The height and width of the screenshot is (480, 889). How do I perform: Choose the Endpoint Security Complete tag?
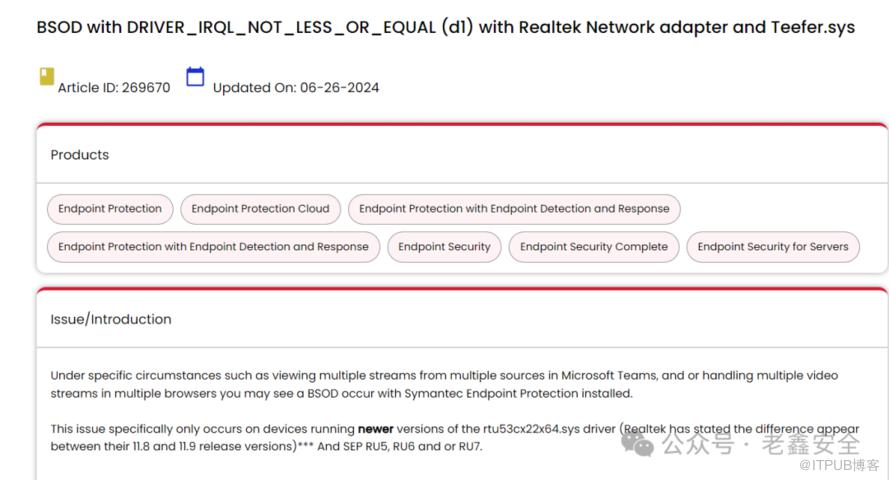pyautogui.click(x=594, y=247)
